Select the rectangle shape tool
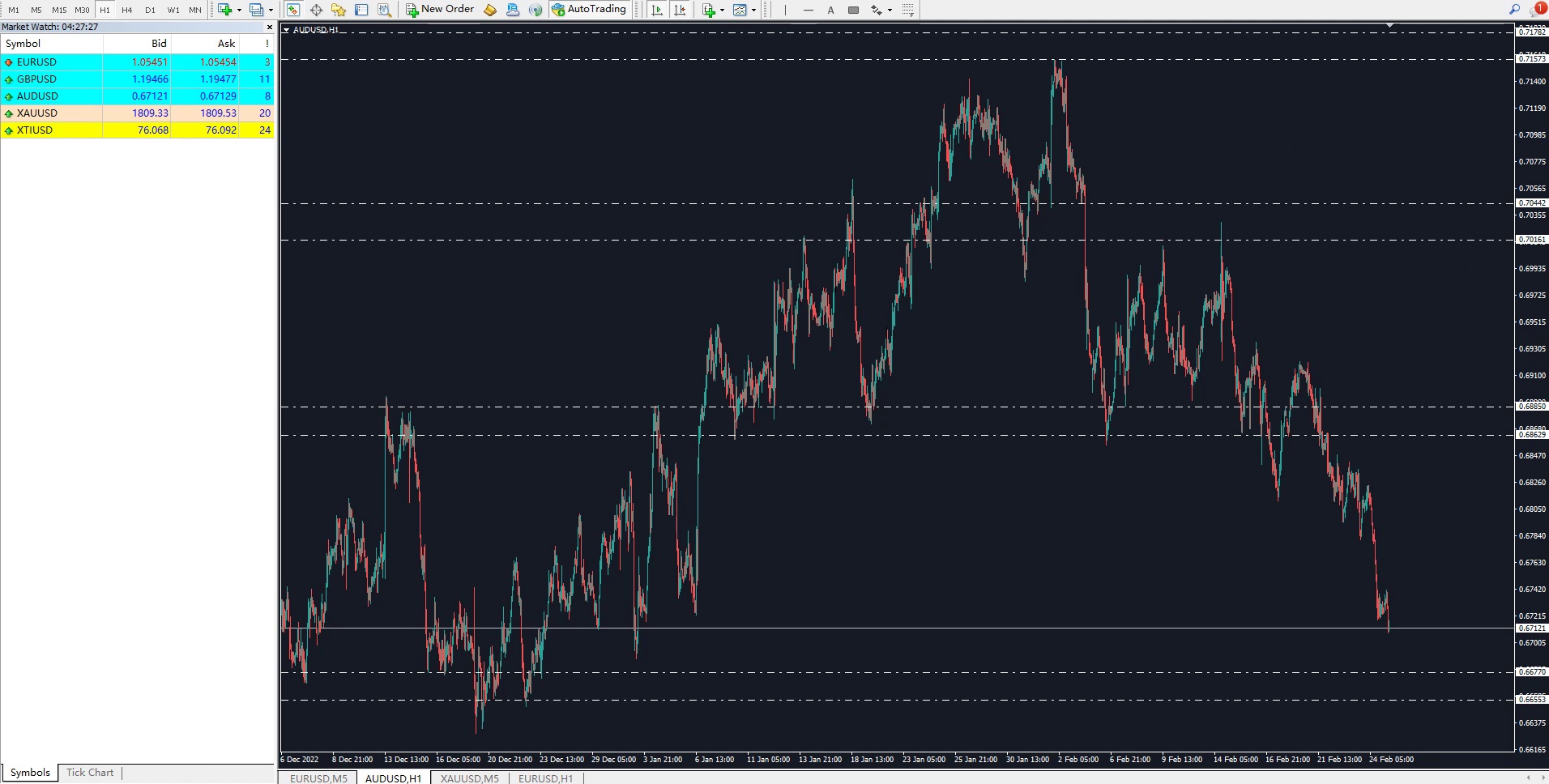Viewport: 1549px width, 784px height. click(x=853, y=10)
